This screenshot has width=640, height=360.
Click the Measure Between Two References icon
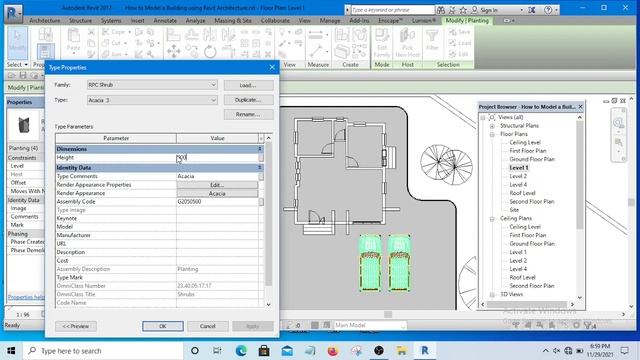316,35
